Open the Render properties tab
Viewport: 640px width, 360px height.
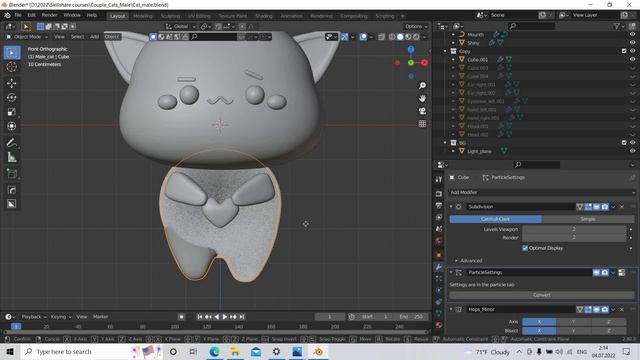coord(439,194)
